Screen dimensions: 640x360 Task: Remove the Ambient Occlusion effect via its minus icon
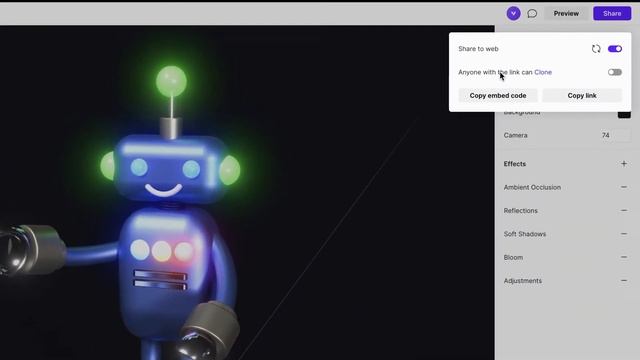624,187
